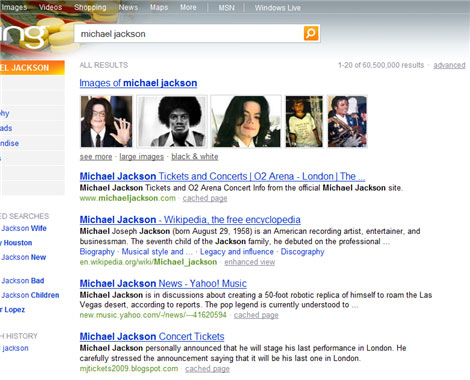Open Michael Jackson Tickets and Concerts result

[x=222, y=176]
